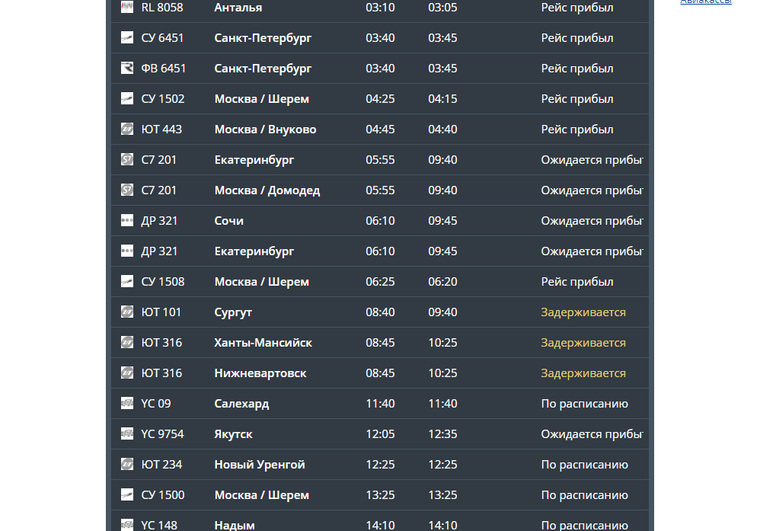Click the S7 logo on the Екатеринбург С7 201 row
Viewport: 760px width, 531px height.
coord(127,159)
